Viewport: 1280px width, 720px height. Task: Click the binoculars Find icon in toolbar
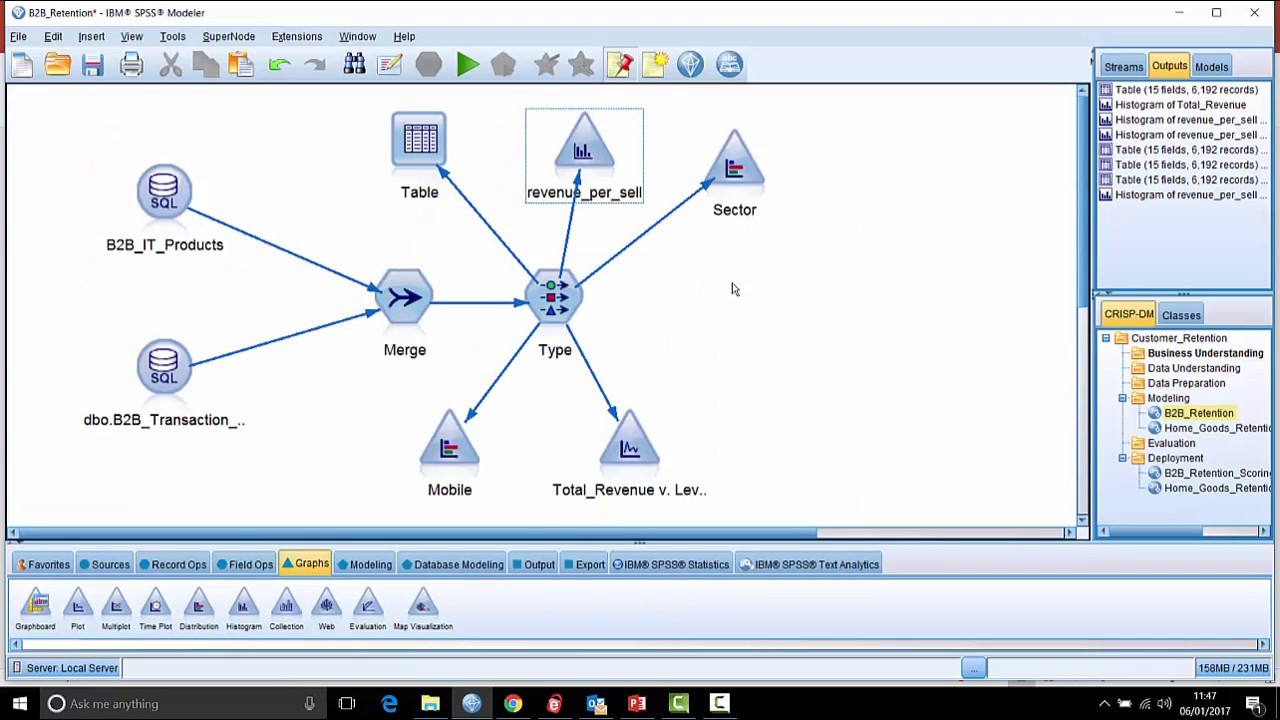point(354,65)
